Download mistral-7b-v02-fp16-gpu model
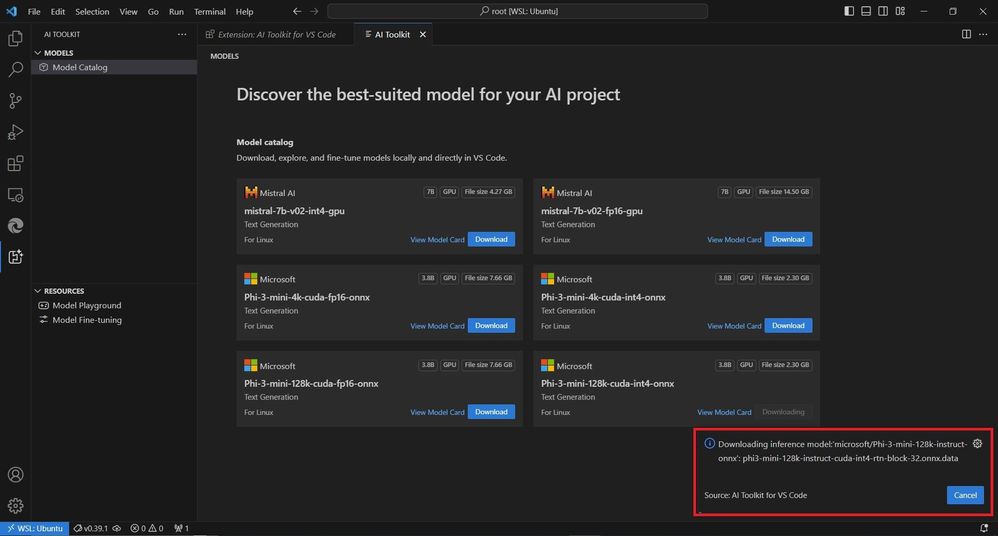Screen dimensions: 998x536 click(x=788, y=239)
